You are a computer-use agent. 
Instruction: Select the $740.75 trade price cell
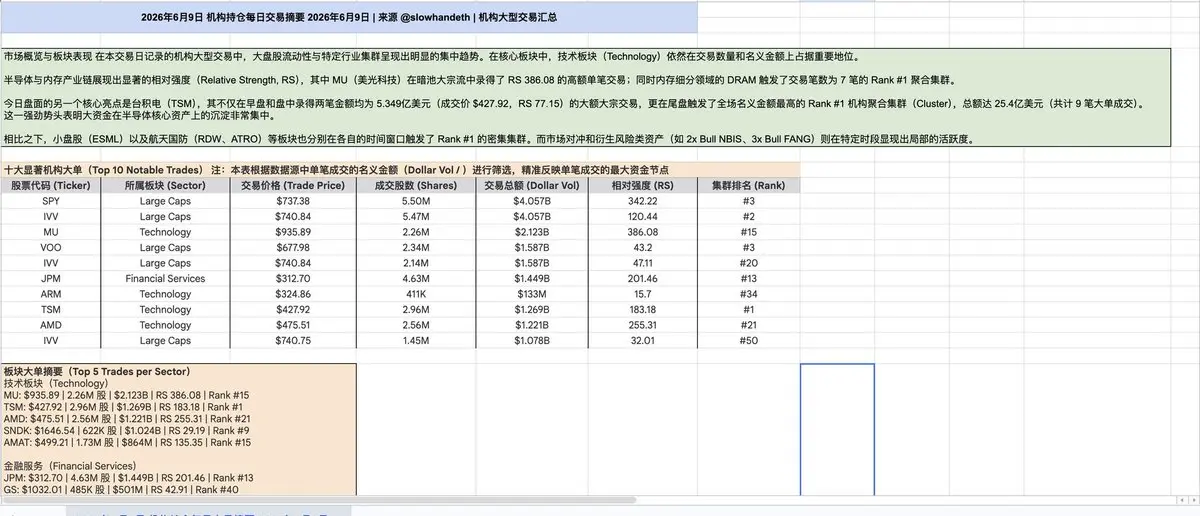click(x=293, y=340)
